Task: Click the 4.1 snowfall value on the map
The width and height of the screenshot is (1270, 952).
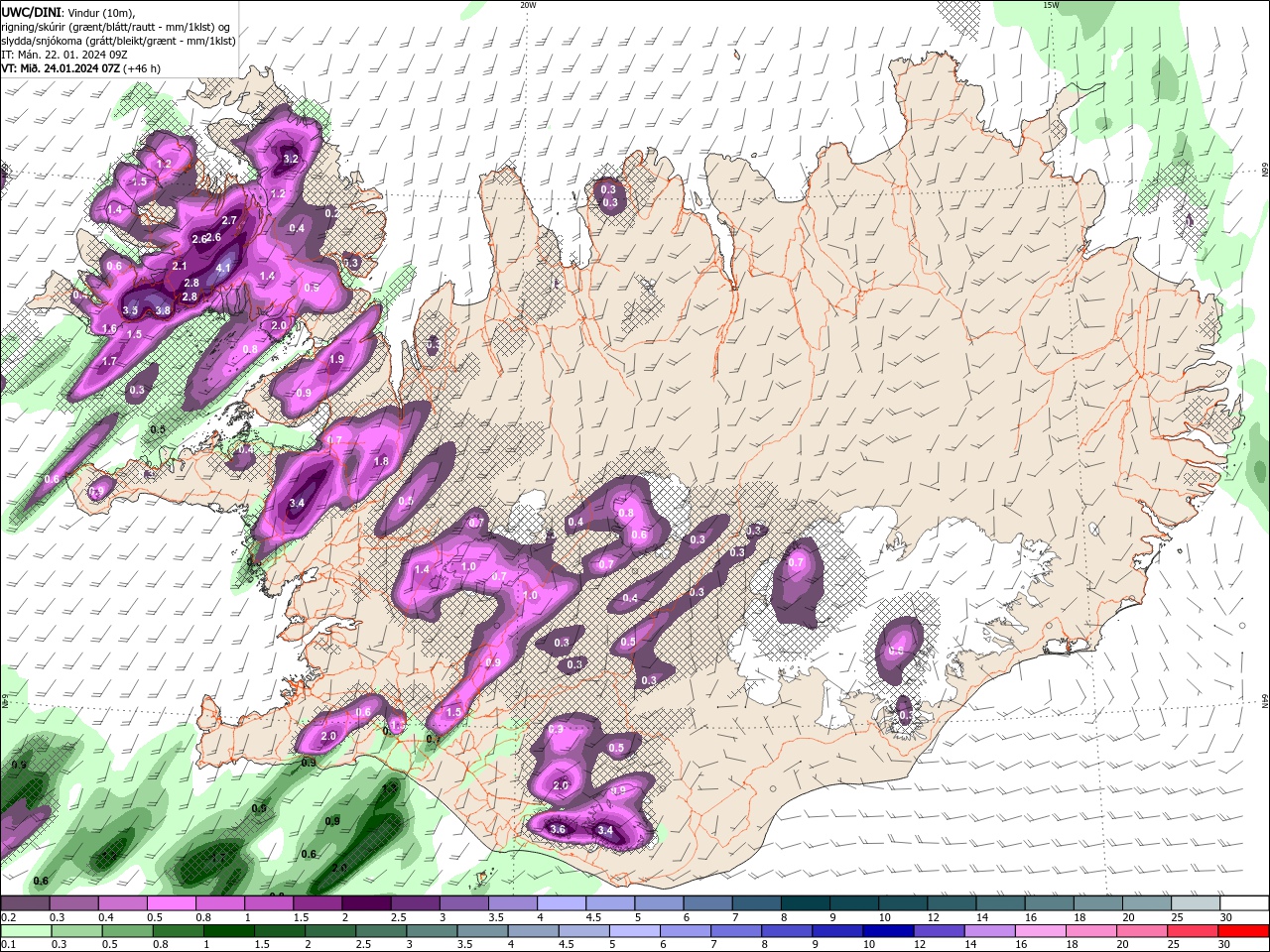Action: [223, 268]
